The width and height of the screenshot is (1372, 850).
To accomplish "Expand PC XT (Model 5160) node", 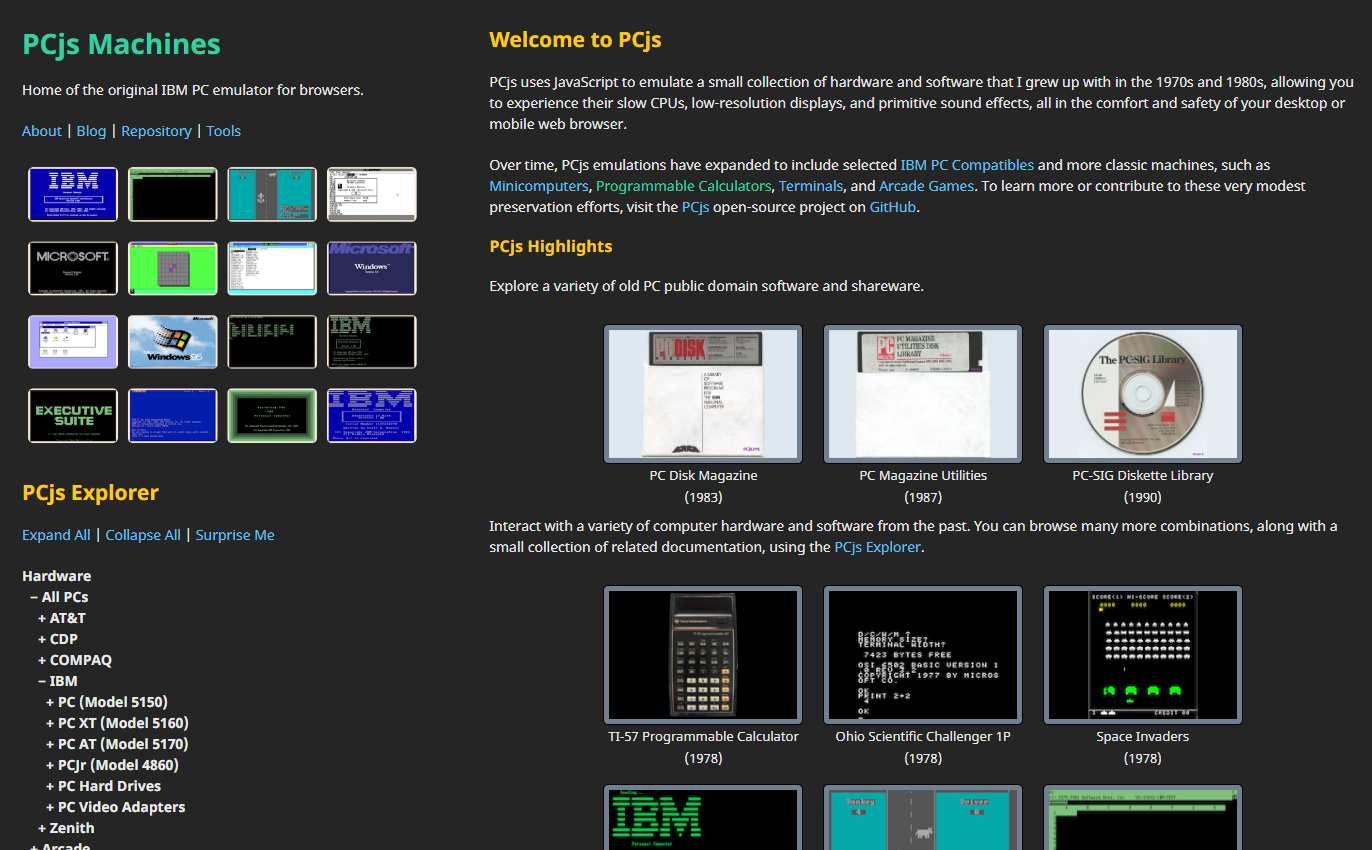I will click(117, 723).
